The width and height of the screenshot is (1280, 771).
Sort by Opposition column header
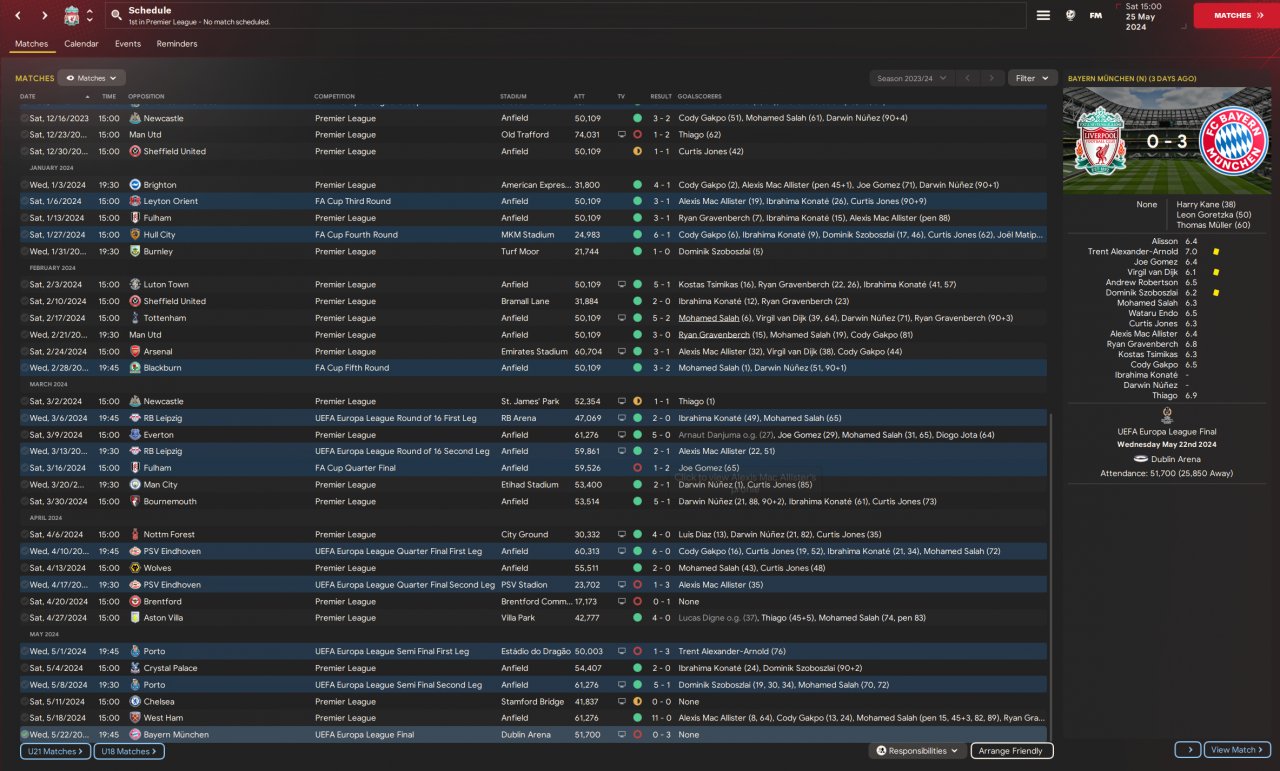click(x=146, y=97)
